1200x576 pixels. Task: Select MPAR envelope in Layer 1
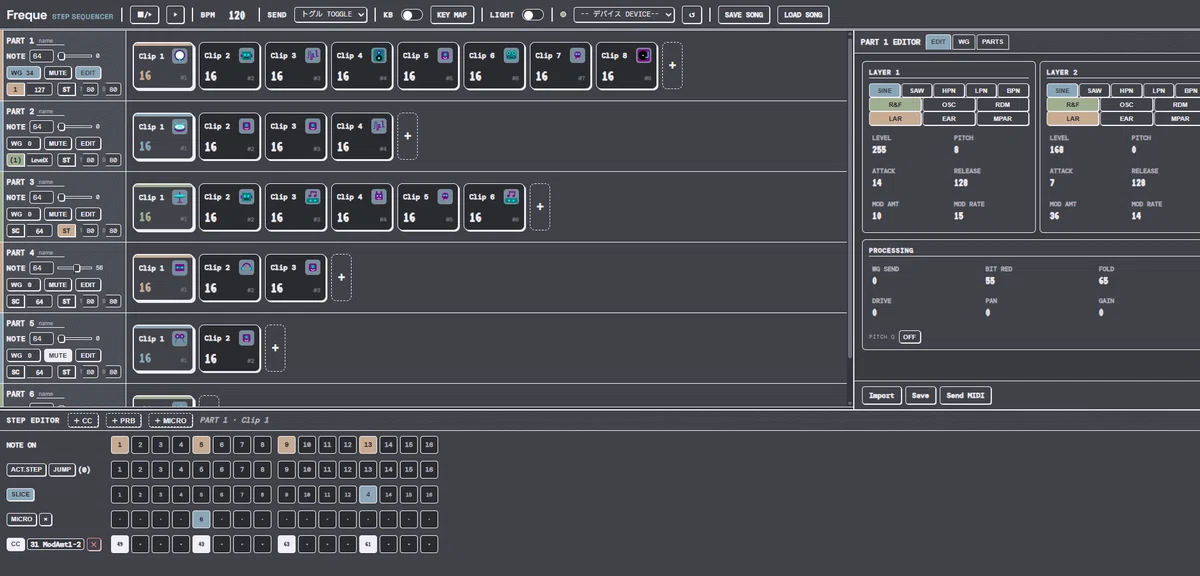(1001, 118)
